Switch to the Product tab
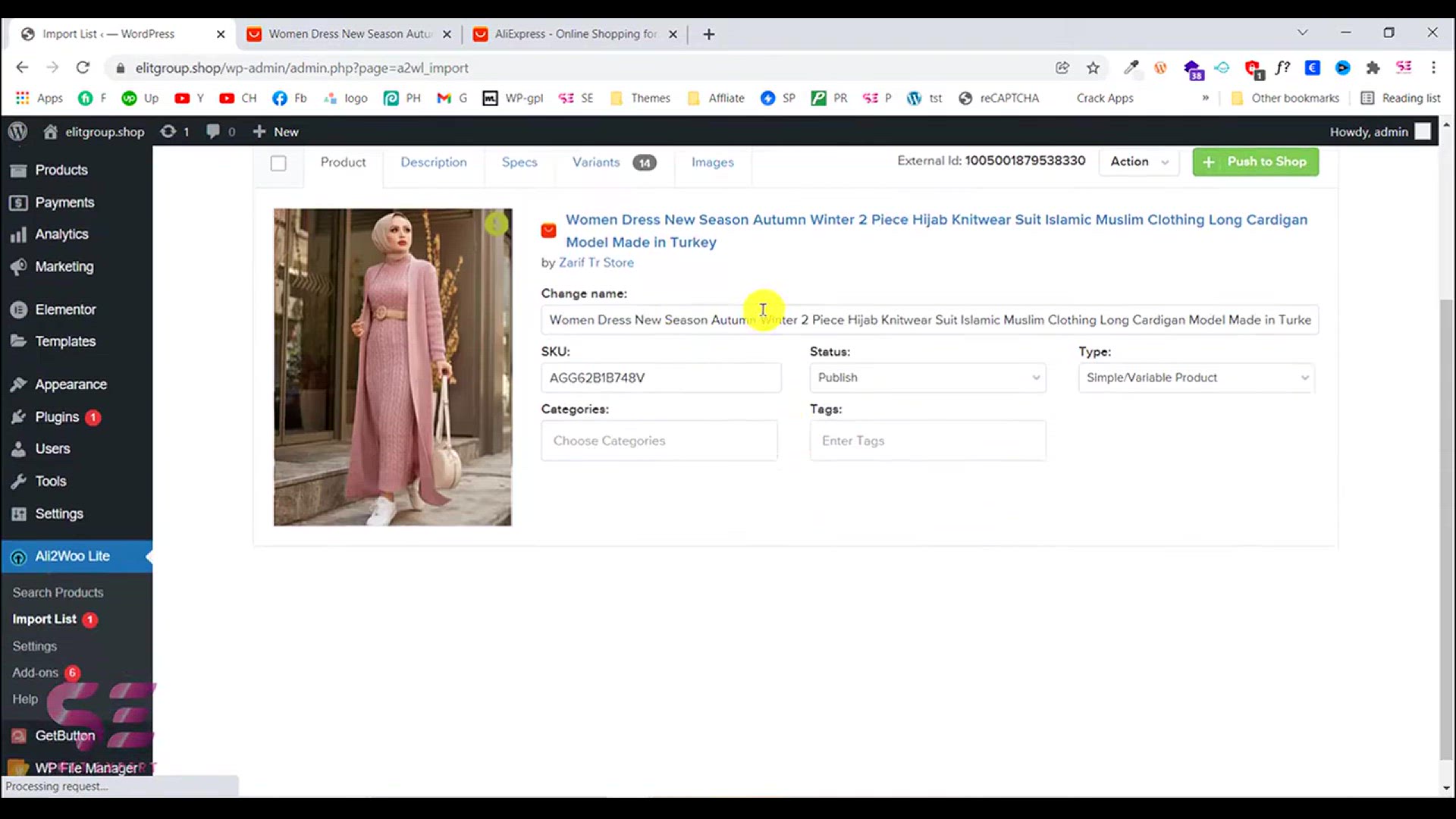The height and width of the screenshot is (819, 1456). [x=343, y=162]
